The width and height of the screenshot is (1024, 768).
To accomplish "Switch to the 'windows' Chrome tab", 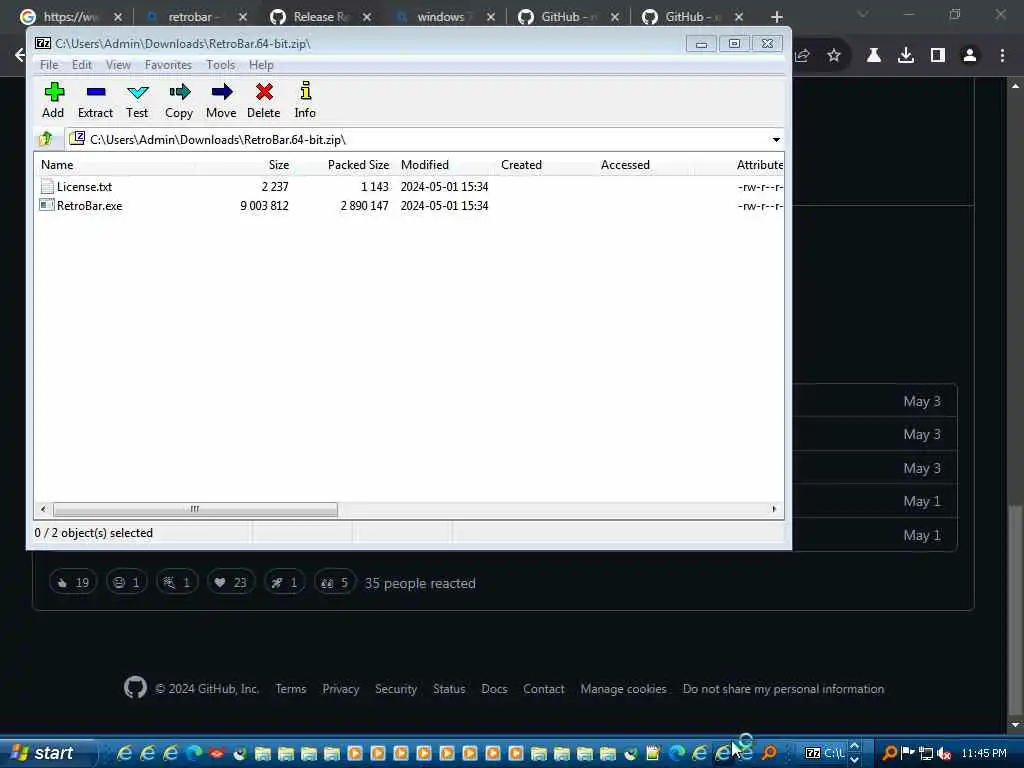I will [x=444, y=16].
